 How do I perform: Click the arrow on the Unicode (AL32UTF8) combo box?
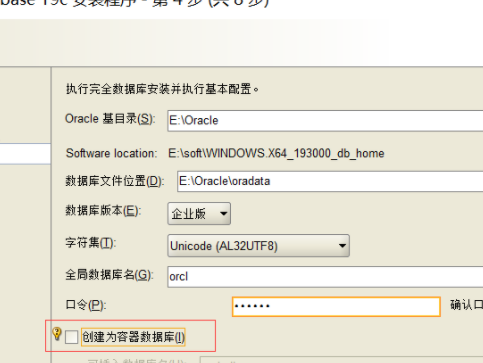[x=342, y=246]
